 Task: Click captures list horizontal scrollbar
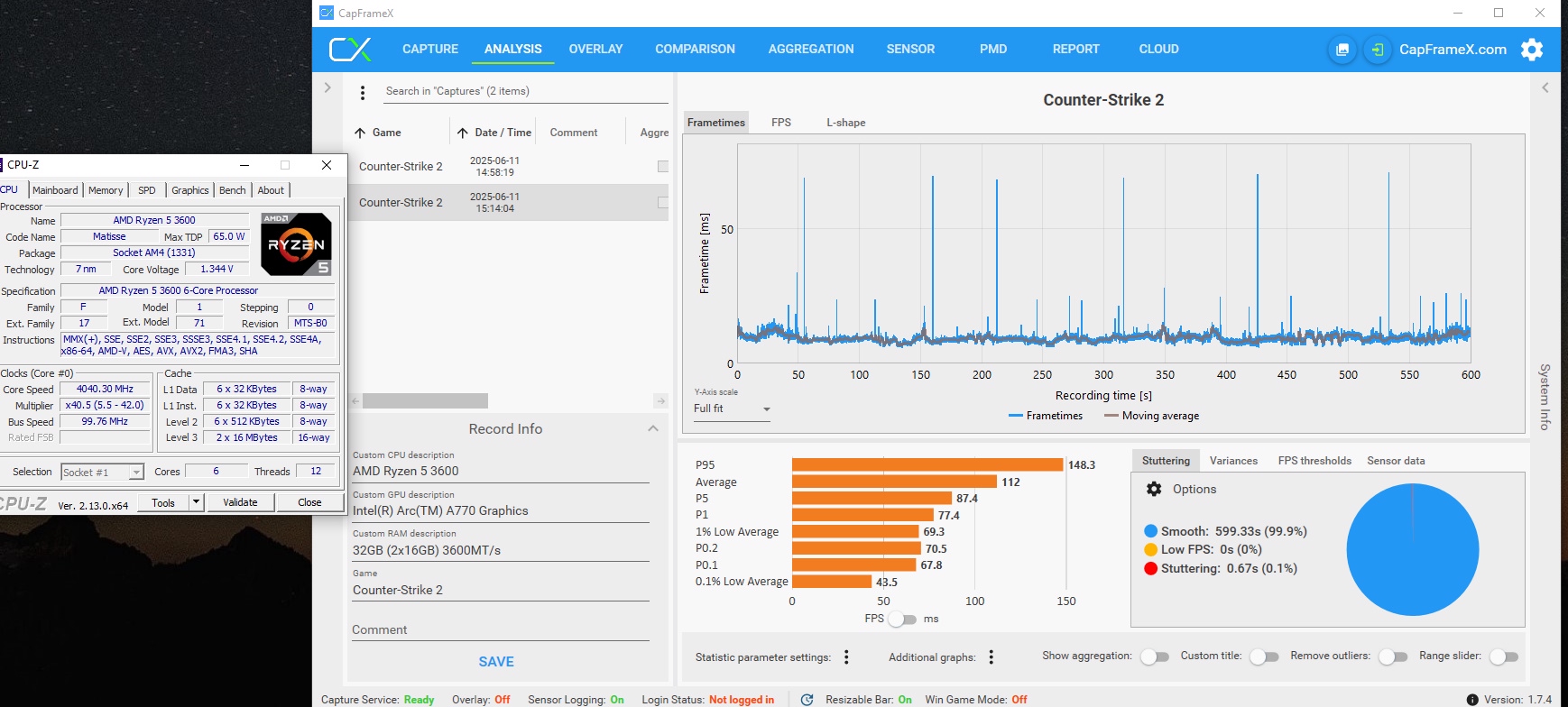(x=425, y=400)
